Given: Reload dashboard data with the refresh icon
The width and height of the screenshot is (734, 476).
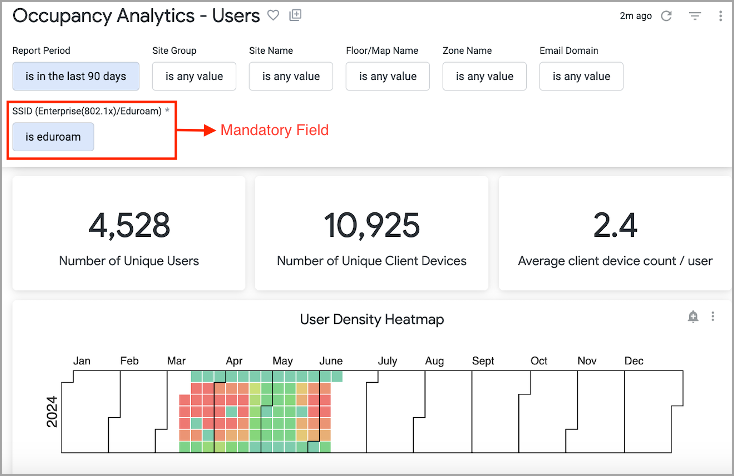Looking at the screenshot, I should (667, 16).
